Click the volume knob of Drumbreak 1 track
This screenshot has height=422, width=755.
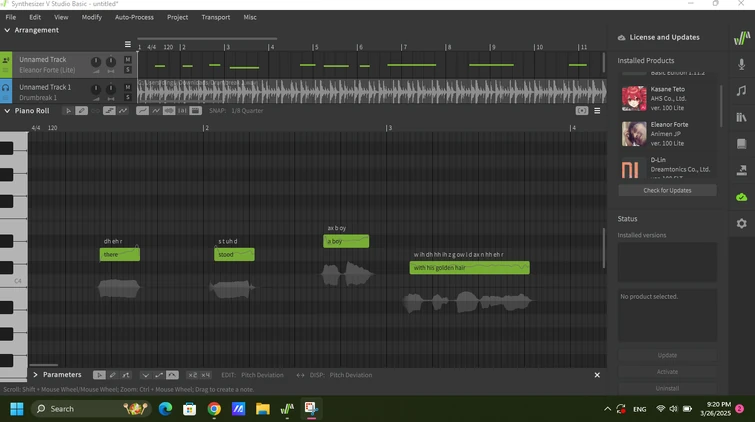tap(96, 89)
